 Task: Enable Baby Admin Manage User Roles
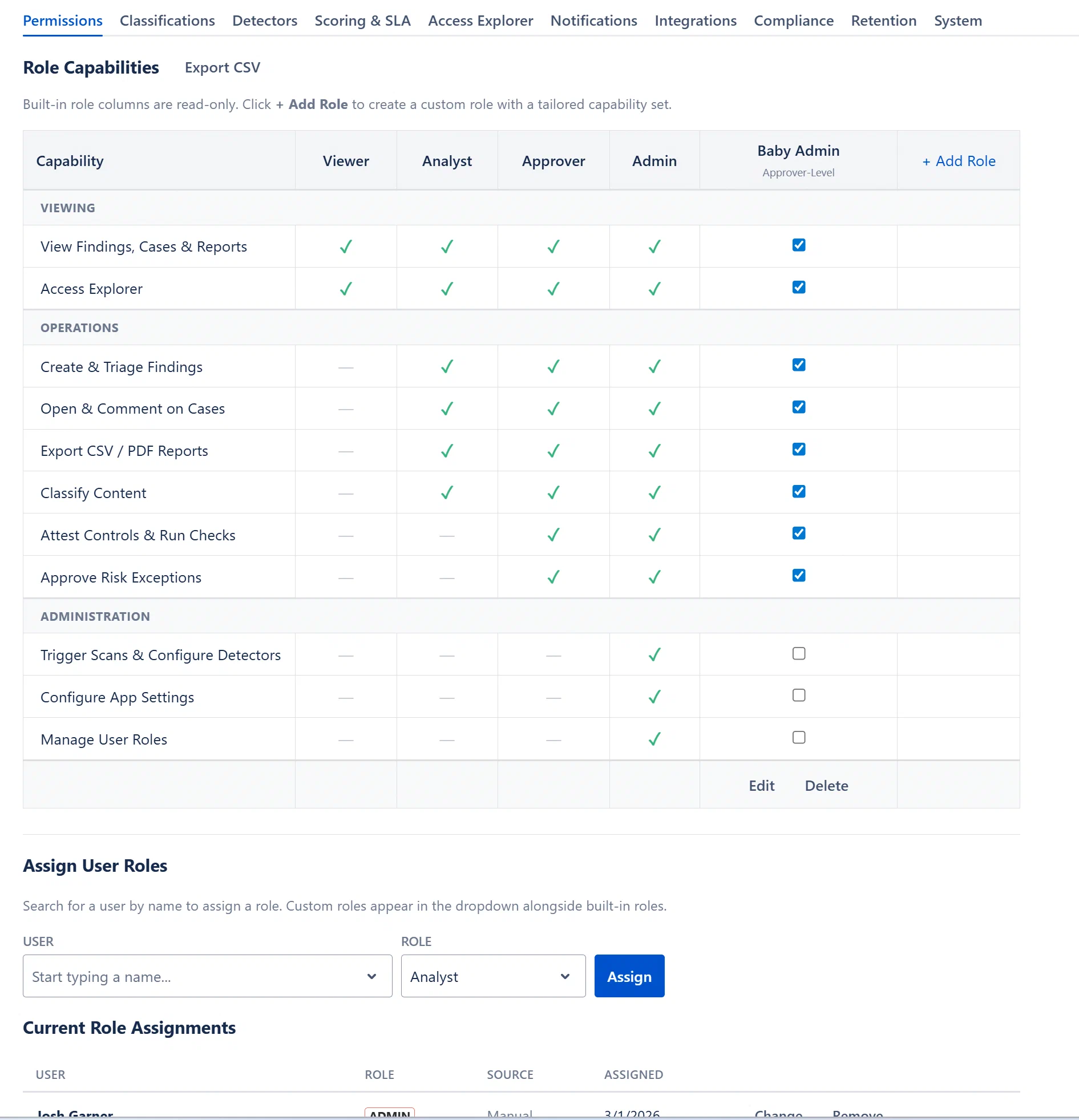[x=798, y=738]
